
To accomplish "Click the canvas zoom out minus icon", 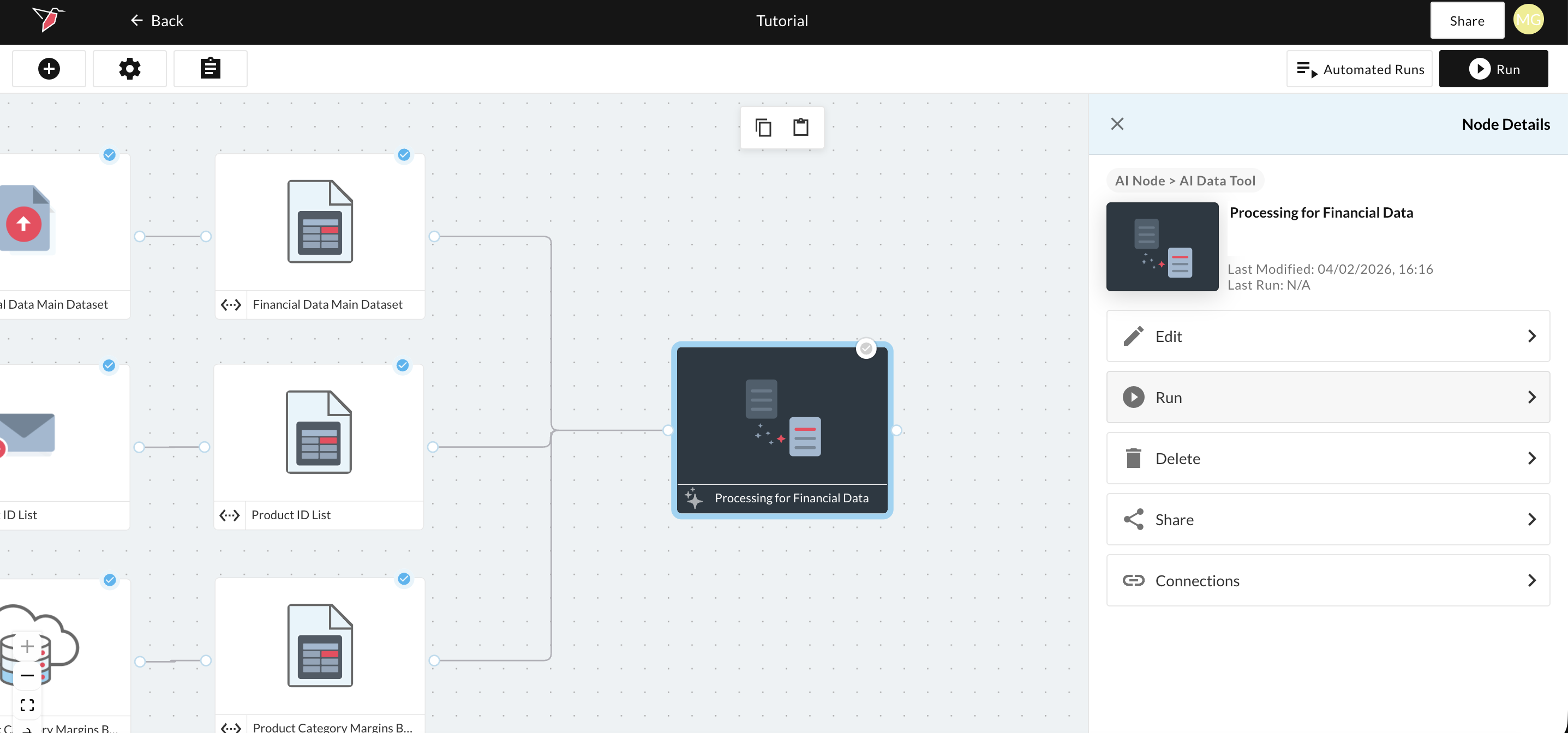I will point(27,675).
